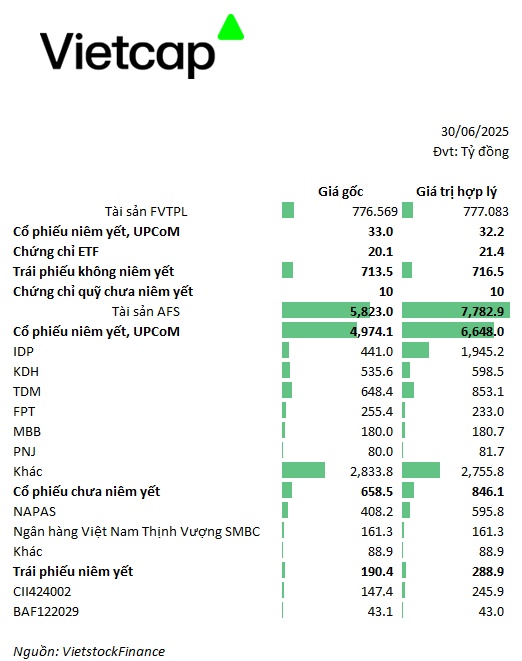Click the Tài sản AFS row label
Viewport: 522px width, 661px height.
[145, 311]
